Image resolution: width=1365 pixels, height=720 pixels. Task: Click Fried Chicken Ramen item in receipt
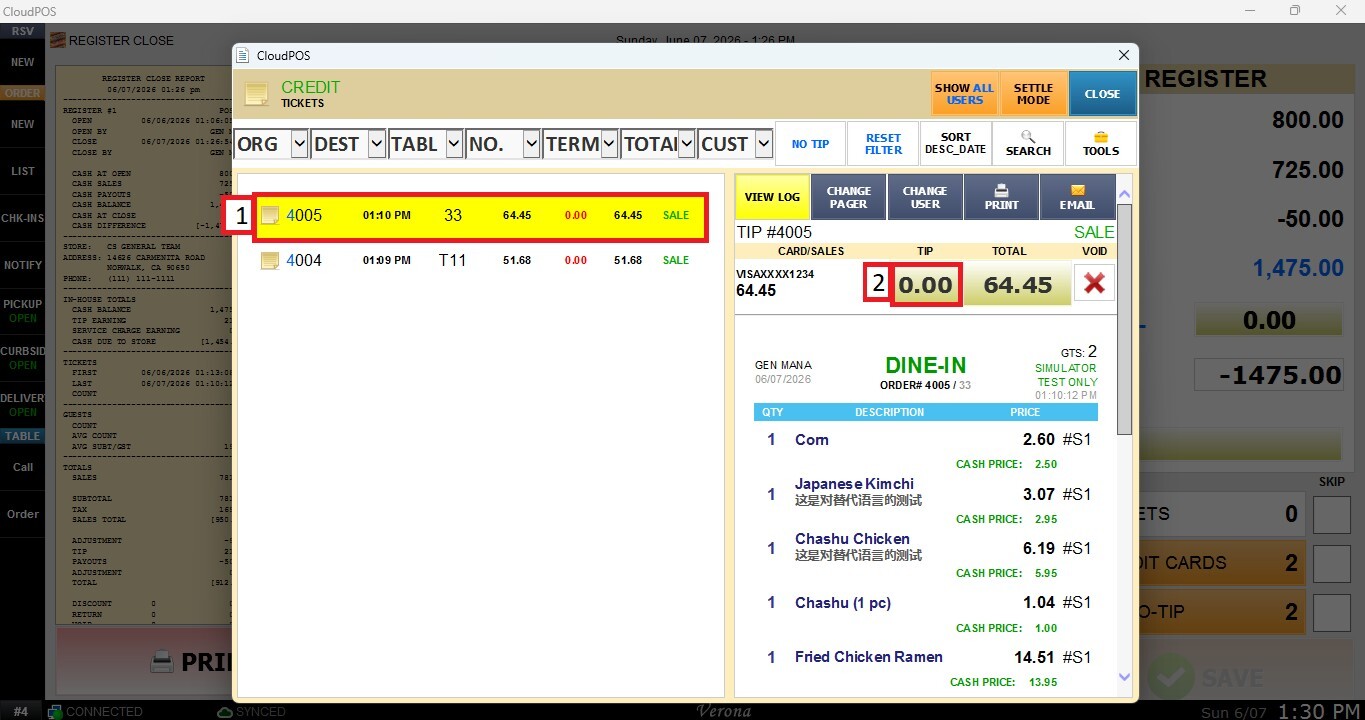869,657
